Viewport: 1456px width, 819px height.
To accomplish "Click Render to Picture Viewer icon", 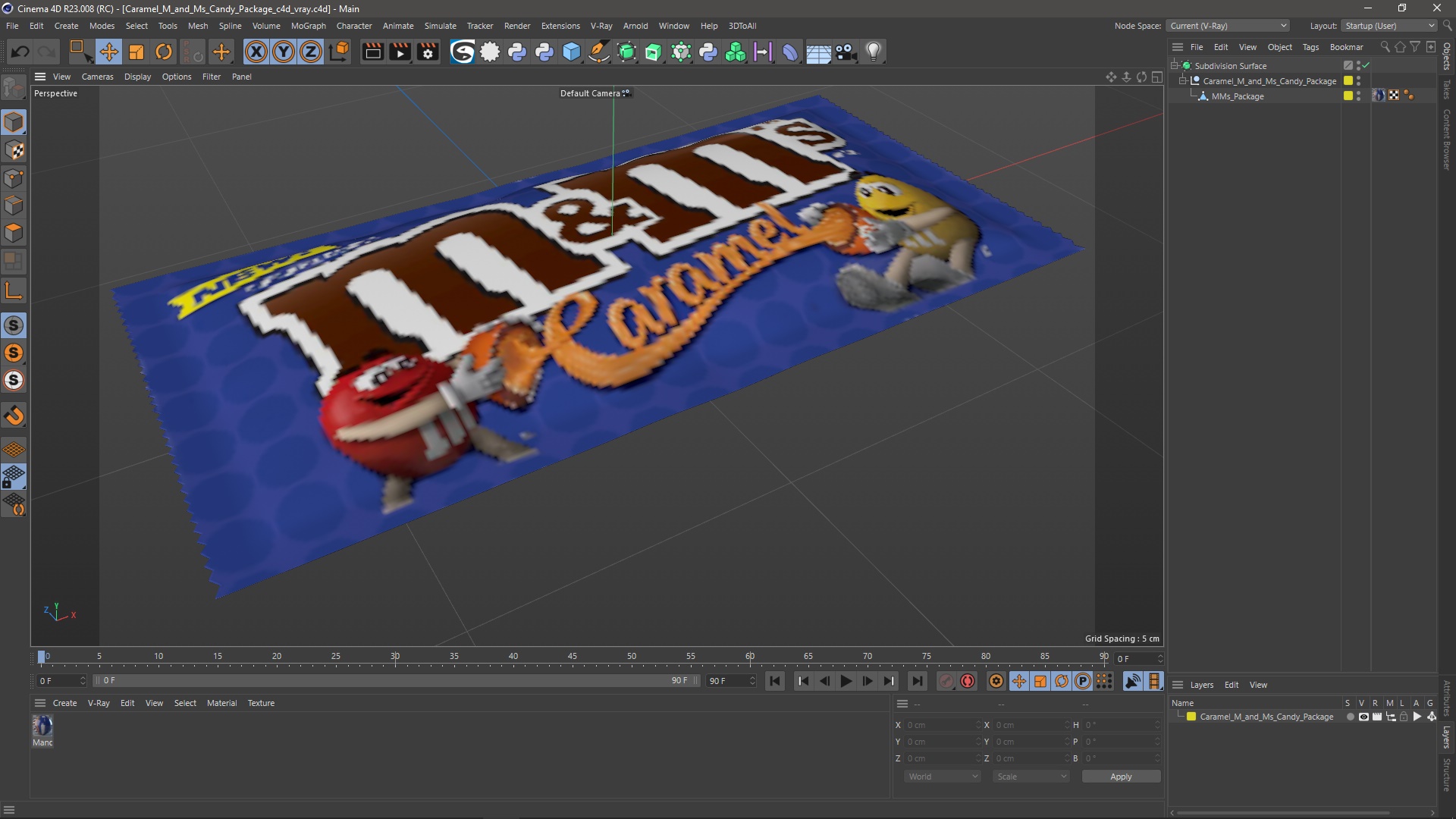I will pyautogui.click(x=400, y=52).
